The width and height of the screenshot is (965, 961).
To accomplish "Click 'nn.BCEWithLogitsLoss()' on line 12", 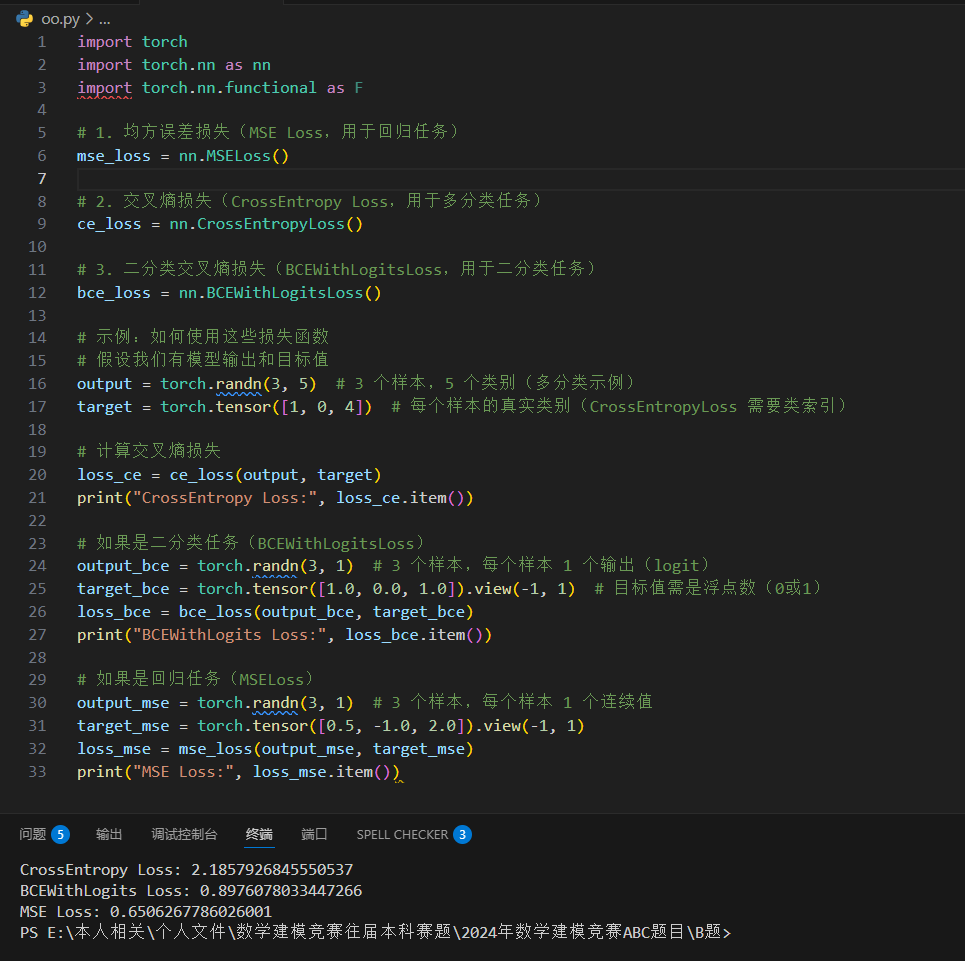I will [x=280, y=293].
